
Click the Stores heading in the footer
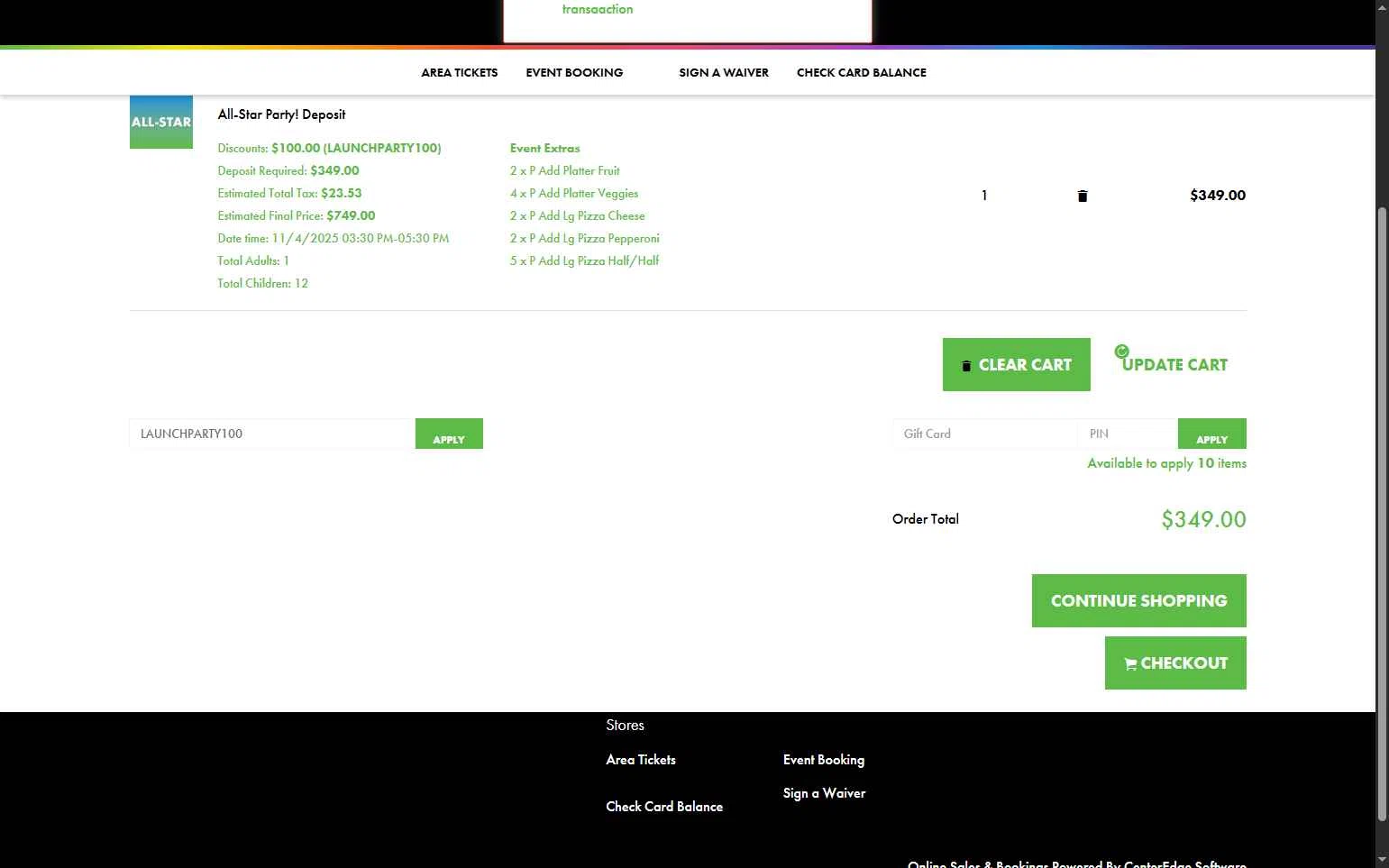626,725
